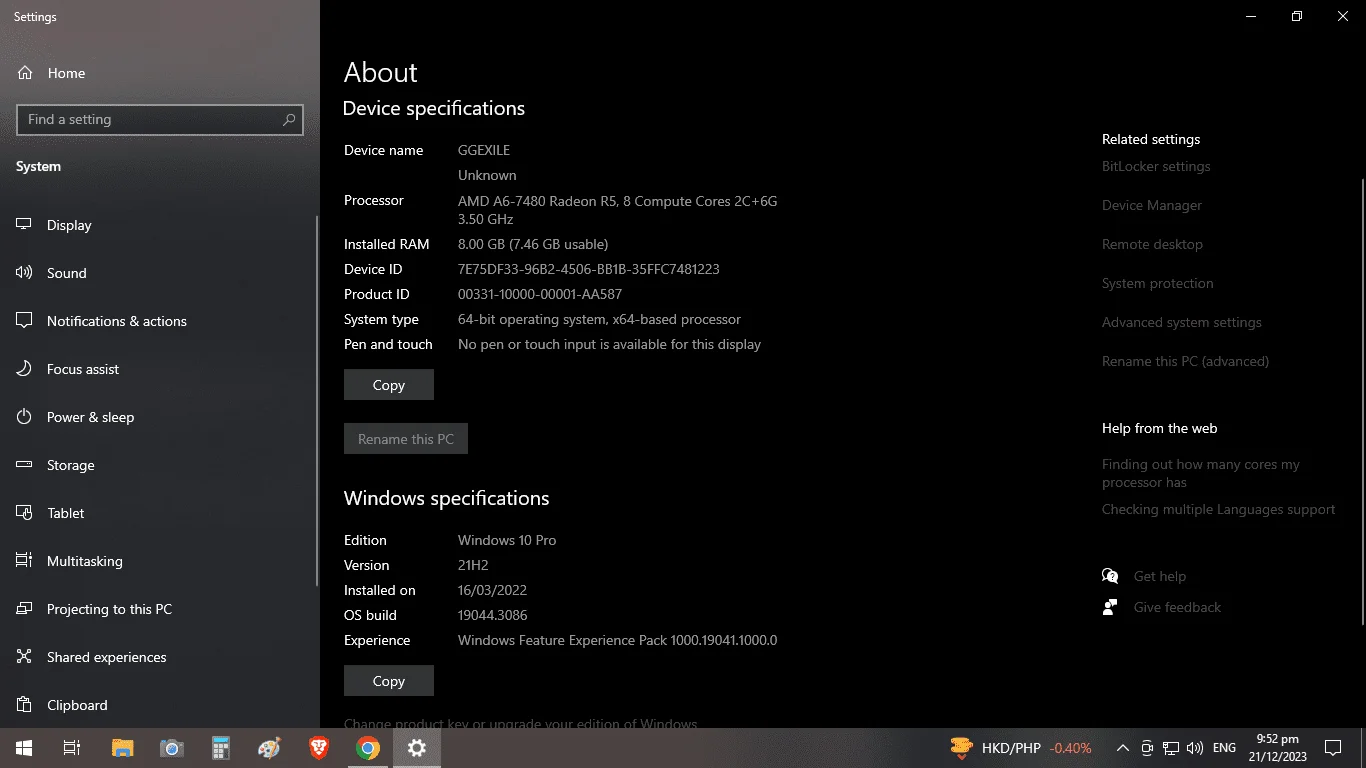Open the Windows Start button
This screenshot has width=1366, height=768.
(24, 748)
